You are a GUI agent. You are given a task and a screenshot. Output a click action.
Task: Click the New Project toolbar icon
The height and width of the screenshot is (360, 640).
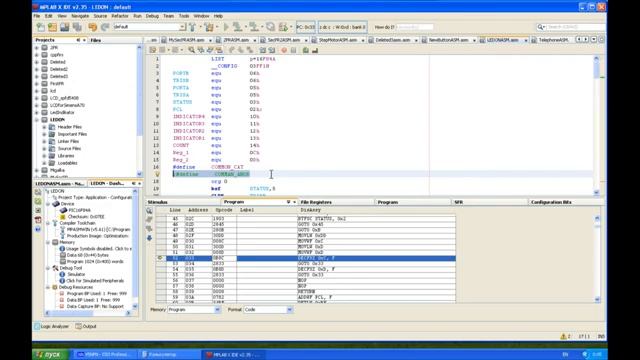click(52, 27)
